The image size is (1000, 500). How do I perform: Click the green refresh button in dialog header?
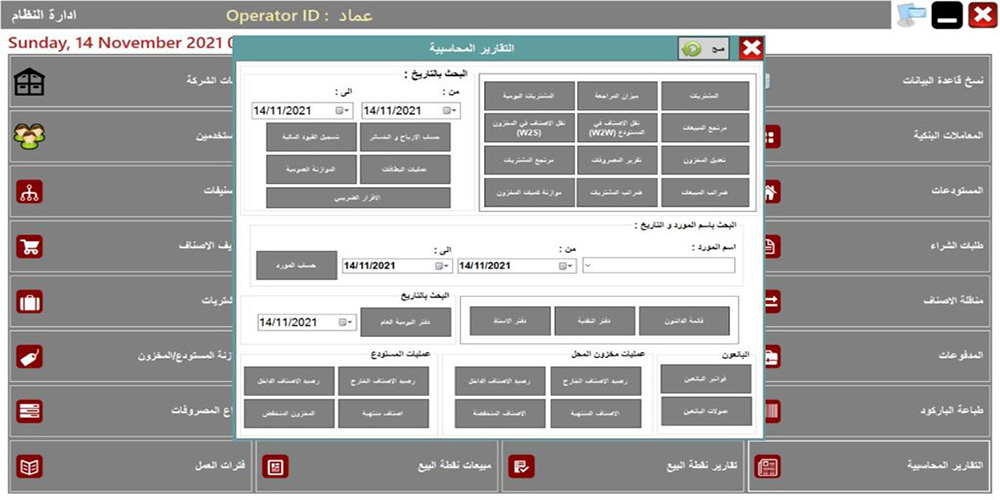pos(690,49)
